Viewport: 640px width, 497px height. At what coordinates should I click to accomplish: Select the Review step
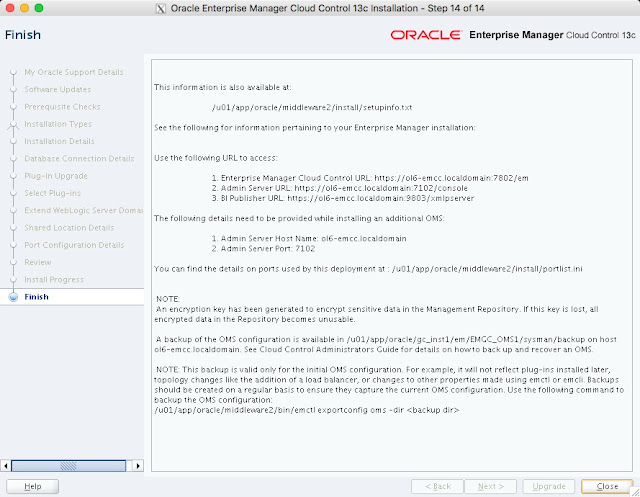(x=38, y=262)
